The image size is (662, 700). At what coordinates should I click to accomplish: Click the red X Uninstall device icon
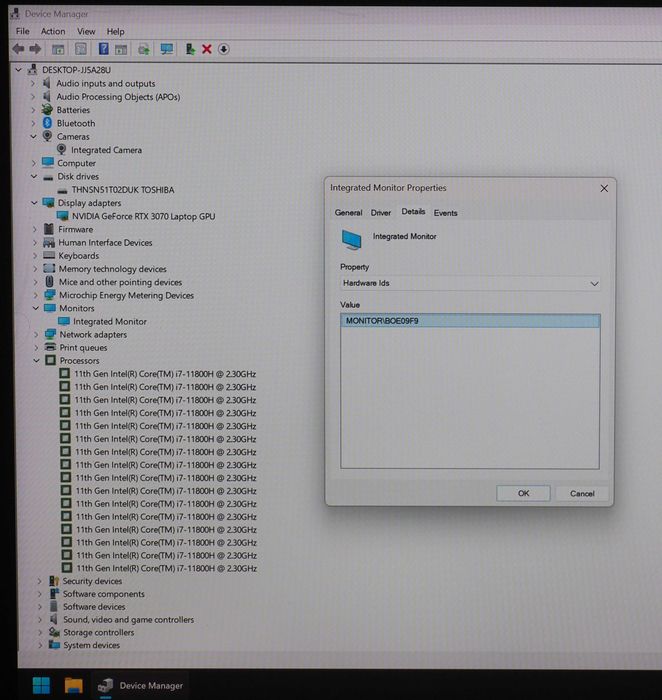point(207,49)
